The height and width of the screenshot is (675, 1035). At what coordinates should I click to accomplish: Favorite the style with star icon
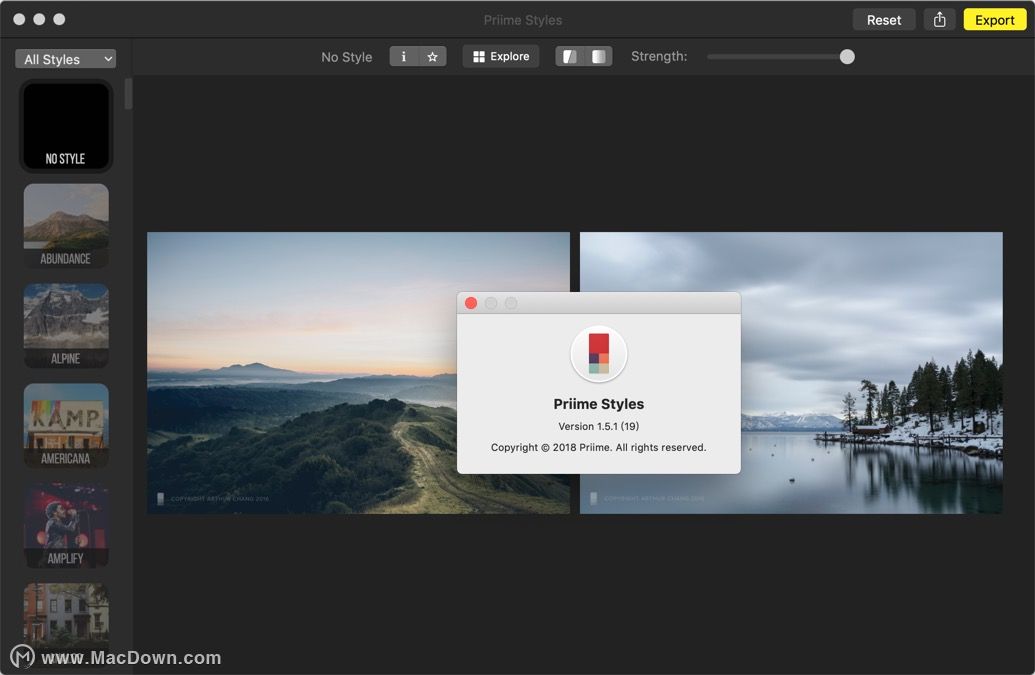pyautogui.click(x=432, y=57)
